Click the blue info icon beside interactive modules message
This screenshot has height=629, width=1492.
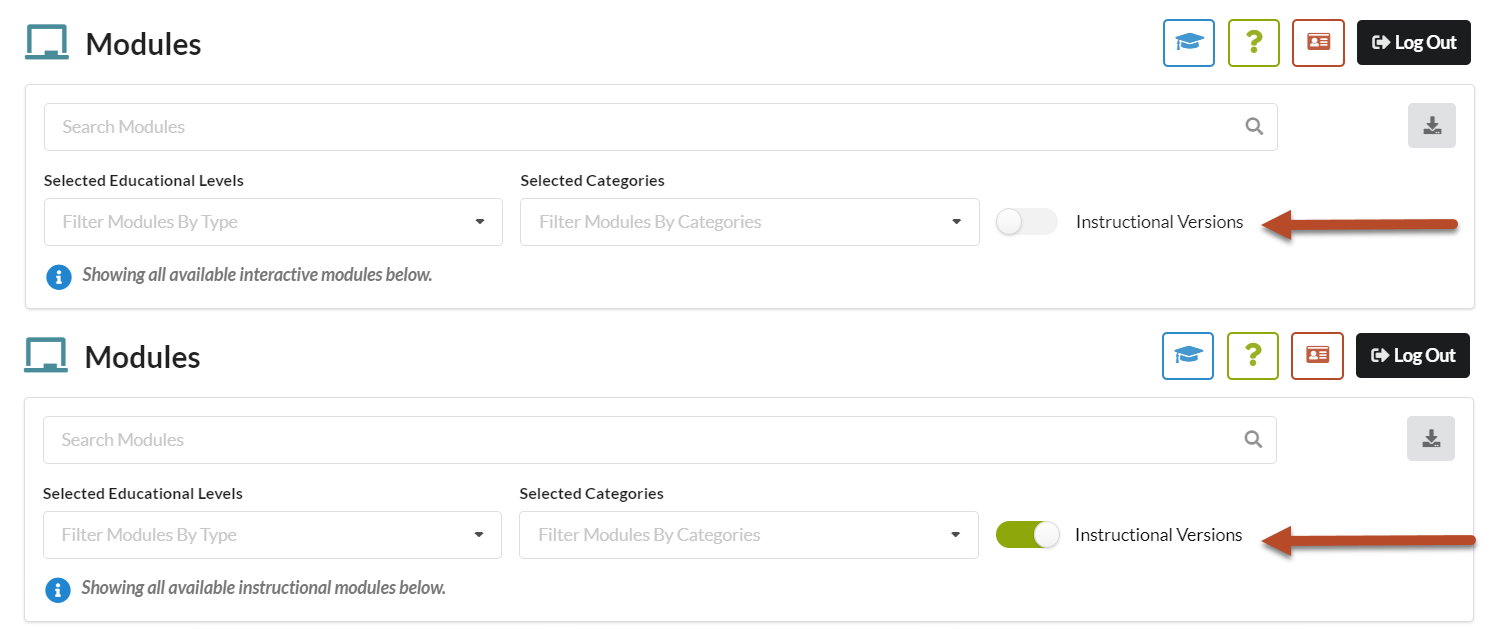[x=59, y=276]
